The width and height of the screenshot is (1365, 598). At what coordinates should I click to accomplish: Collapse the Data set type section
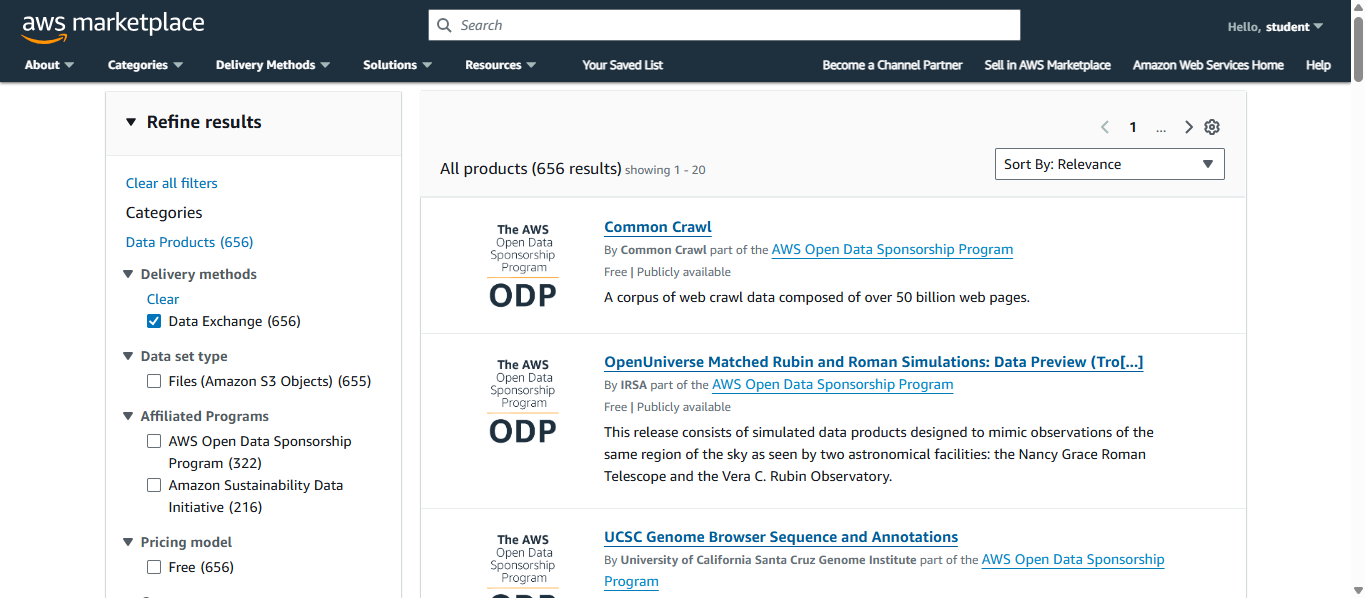click(128, 356)
